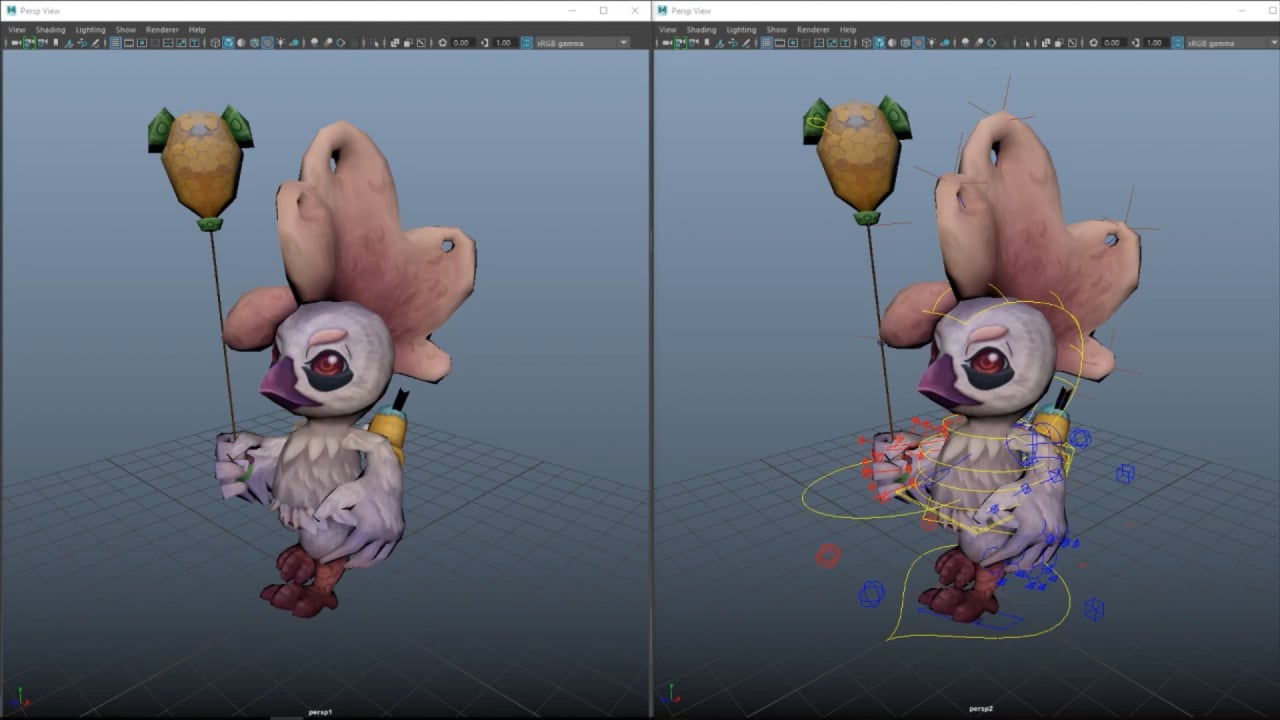Toggle the grid display in the right panel
Screen dimensions: 1280x720
click(766, 43)
